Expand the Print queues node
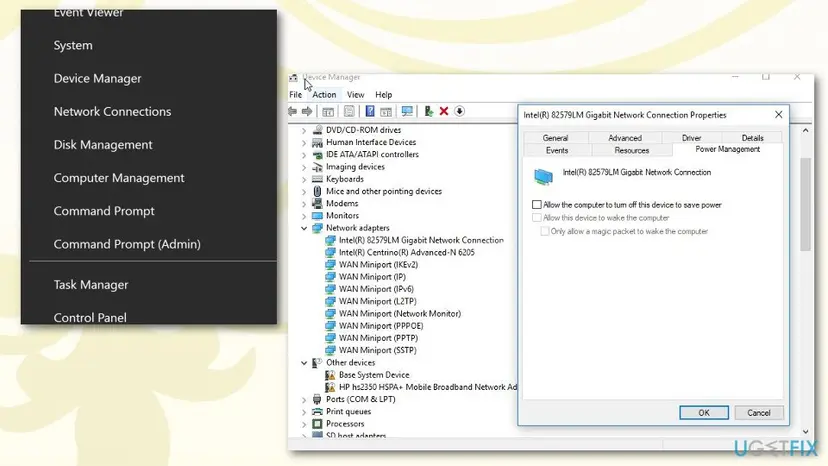The height and width of the screenshot is (466, 828). tap(304, 412)
